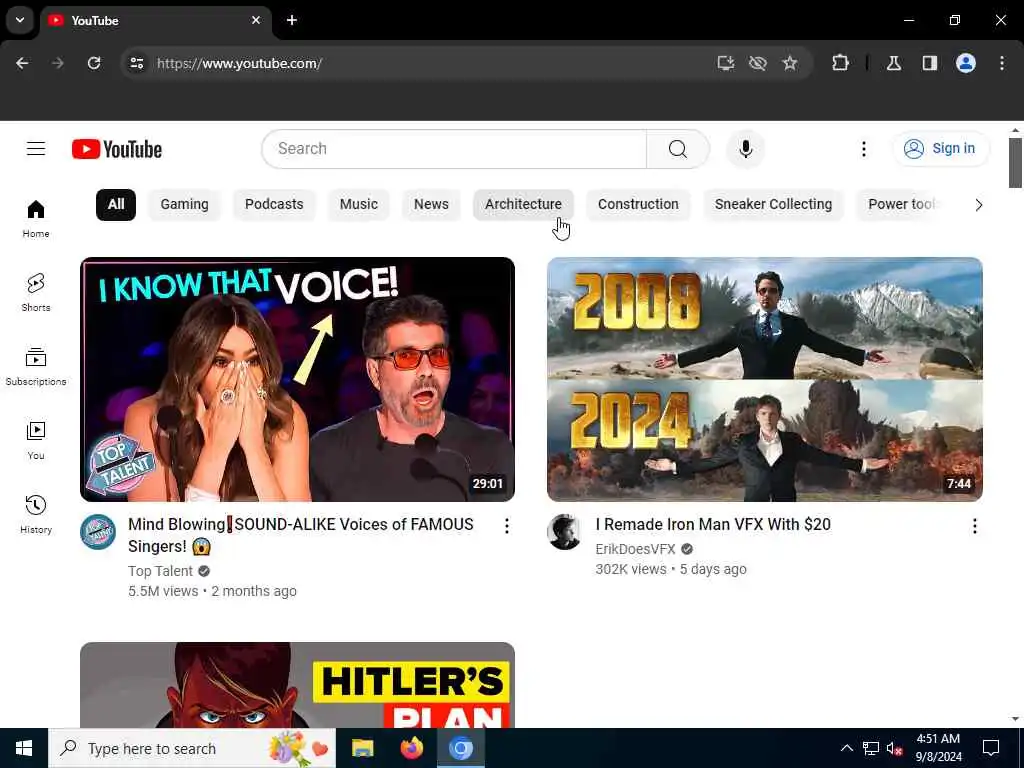Image resolution: width=1024 pixels, height=768 pixels.
Task: Click the network tray icon
Action: 871,748
